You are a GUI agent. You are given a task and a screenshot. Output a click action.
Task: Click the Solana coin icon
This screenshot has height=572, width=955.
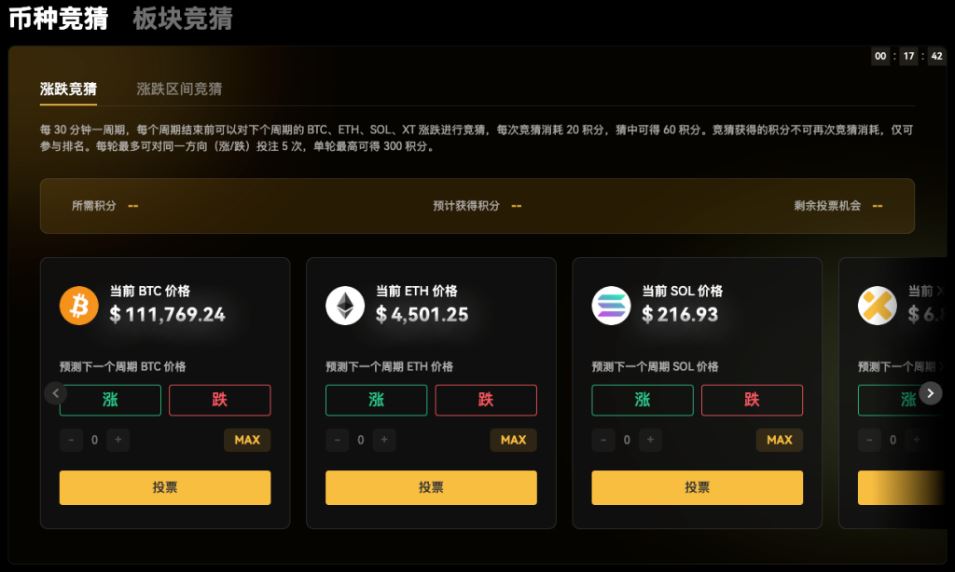pos(611,306)
